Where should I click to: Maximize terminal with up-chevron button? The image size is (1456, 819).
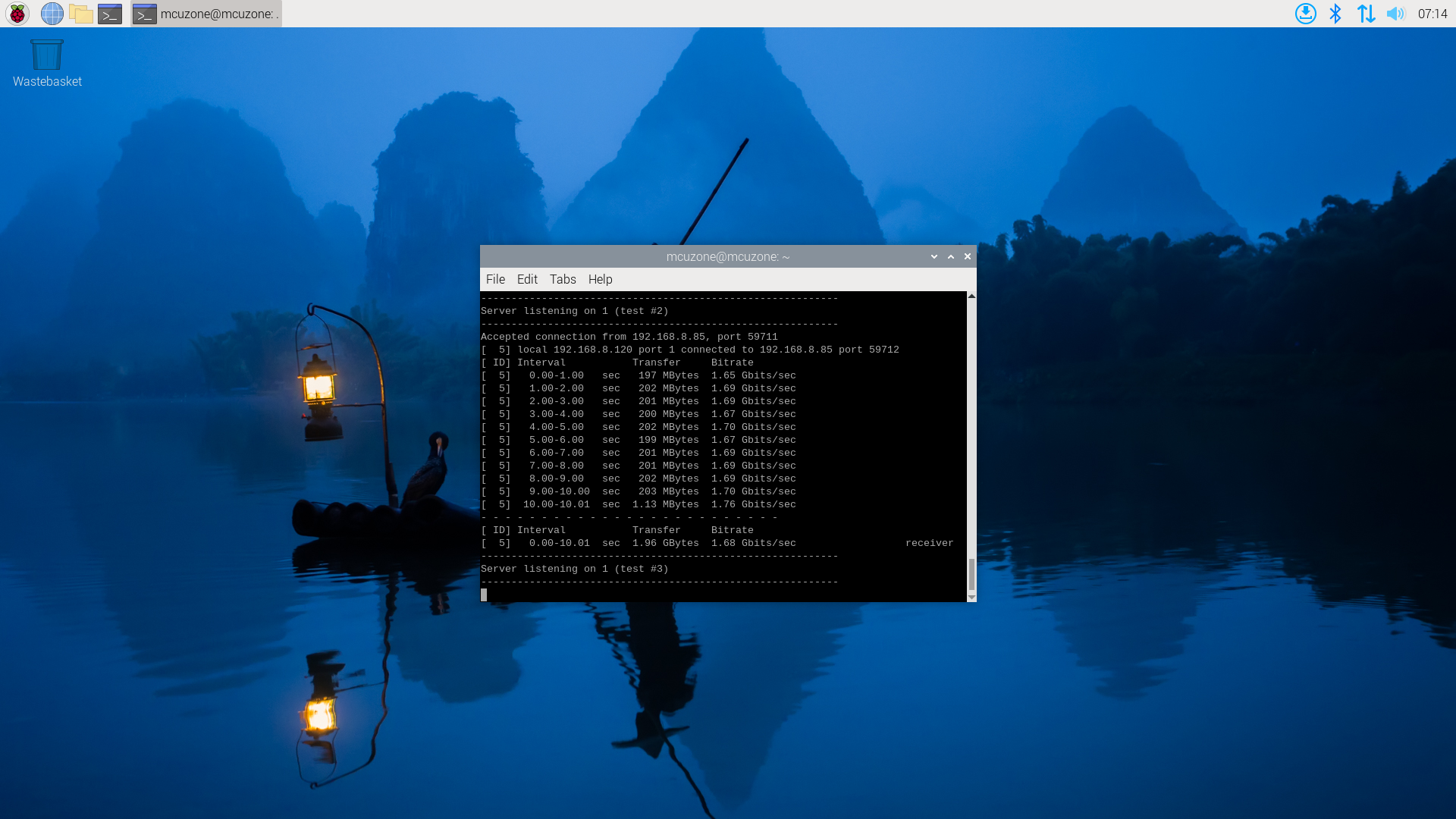coord(951,256)
